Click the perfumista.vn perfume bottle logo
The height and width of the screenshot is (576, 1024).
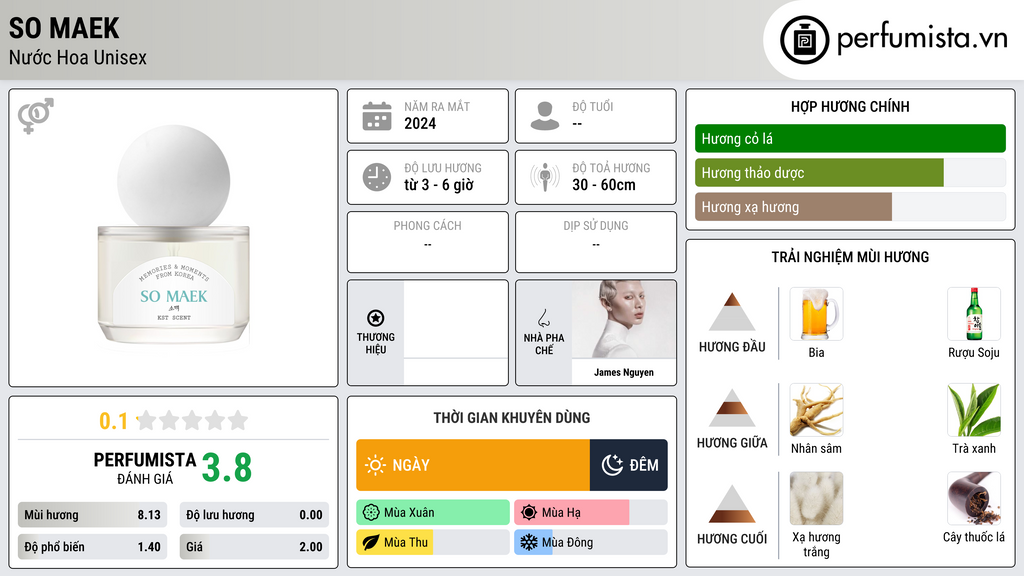pos(804,40)
